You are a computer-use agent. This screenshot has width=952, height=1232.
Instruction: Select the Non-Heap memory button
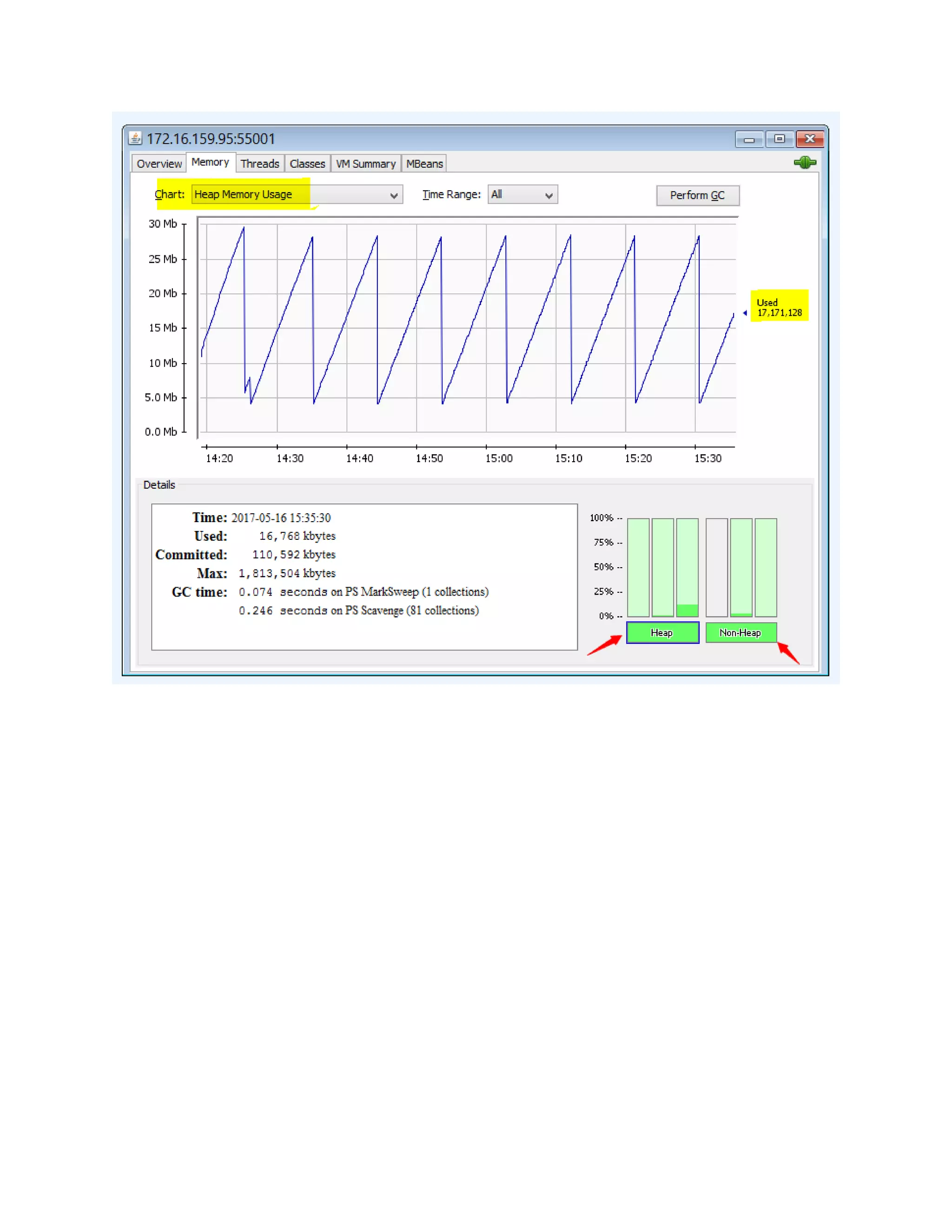pyautogui.click(x=740, y=633)
